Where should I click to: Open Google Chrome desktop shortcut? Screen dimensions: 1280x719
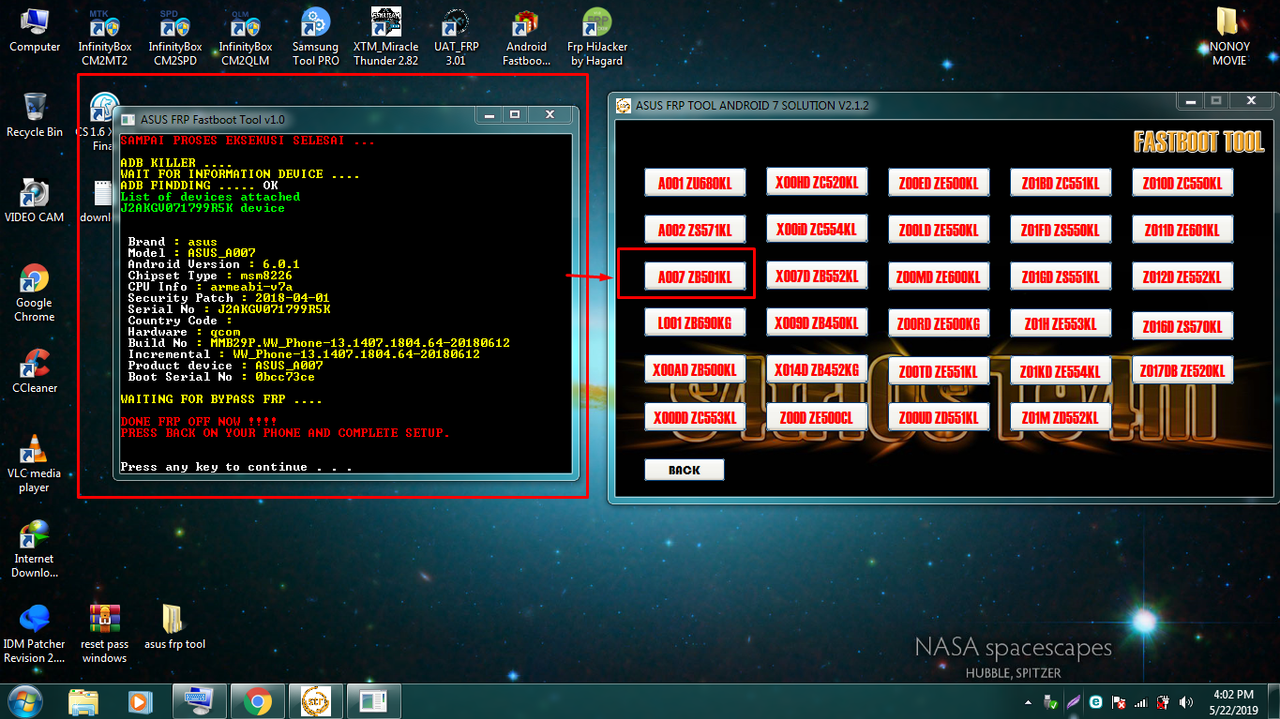(x=35, y=292)
